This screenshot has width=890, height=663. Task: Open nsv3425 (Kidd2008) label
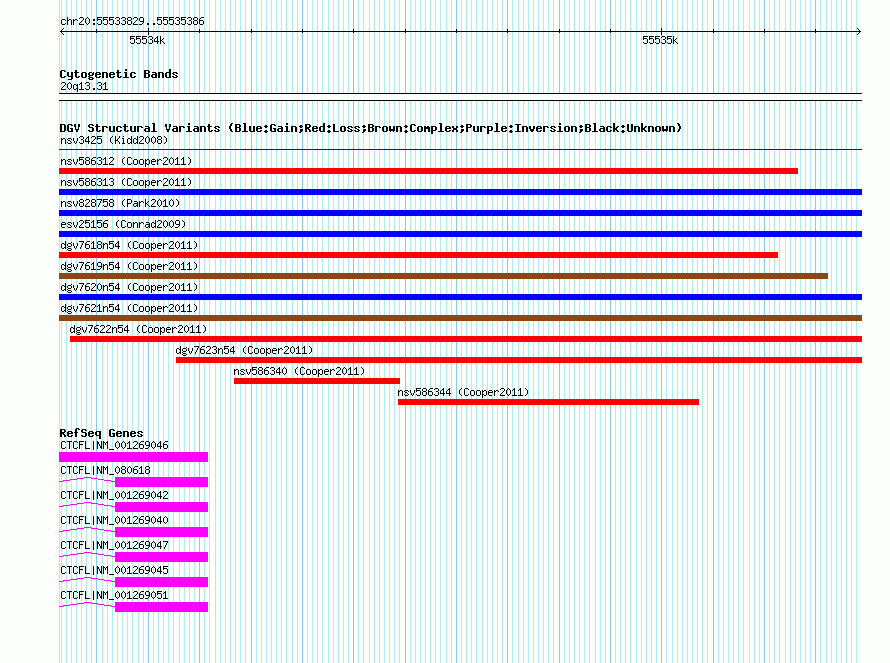click(114, 140)
